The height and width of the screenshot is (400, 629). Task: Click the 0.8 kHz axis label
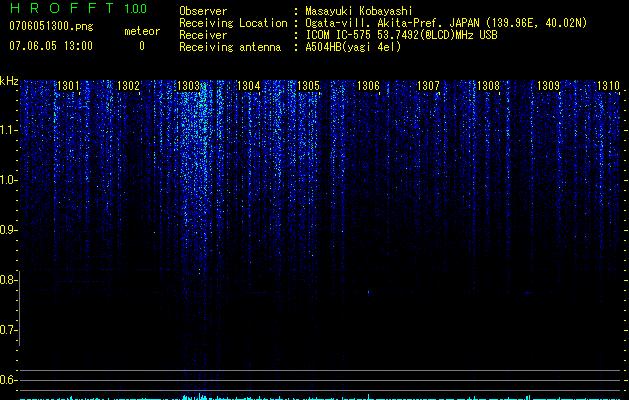[7, 280]
